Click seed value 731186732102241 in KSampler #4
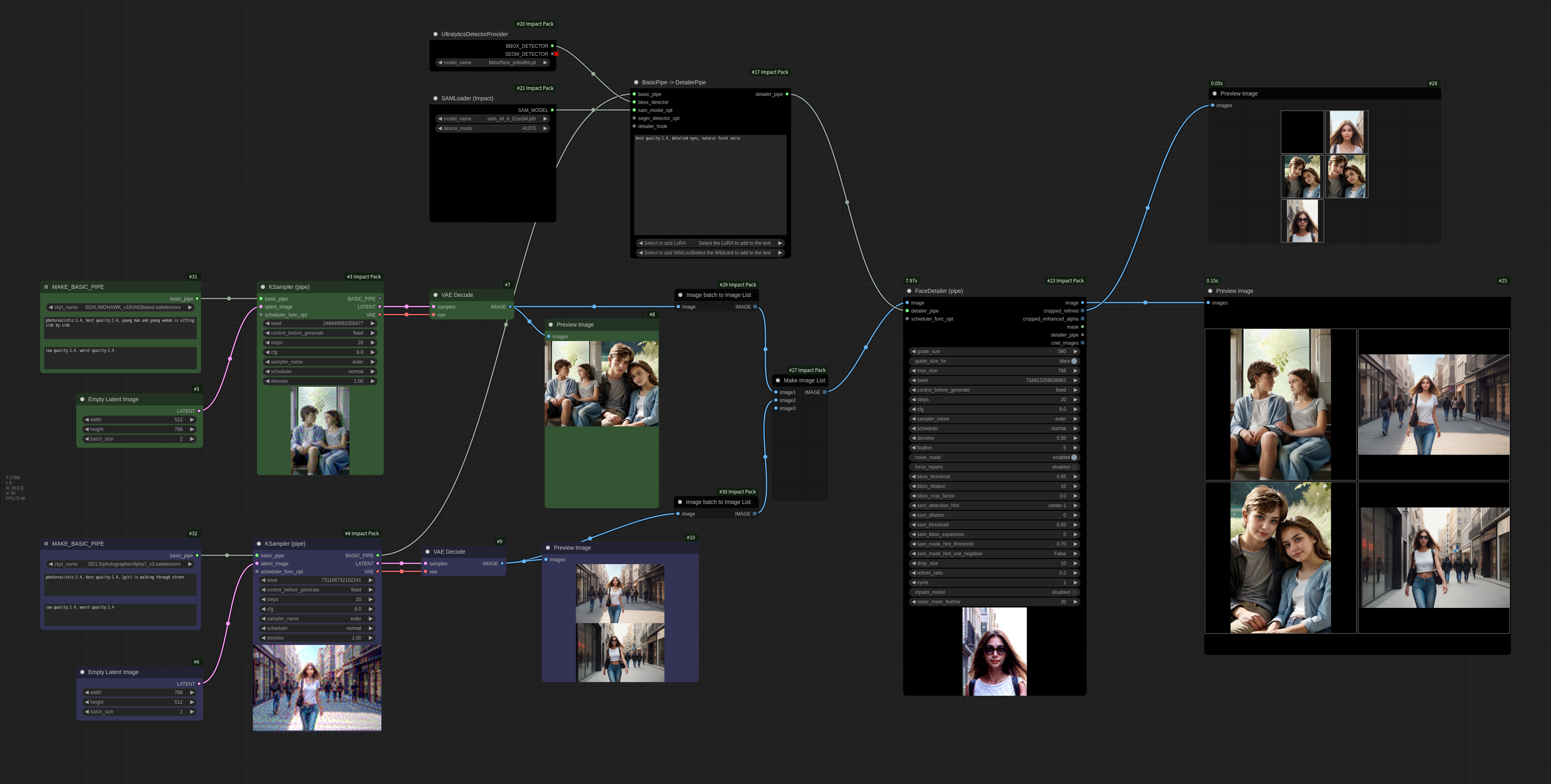Viewport: 1551px width, 784px height. (341, 581)
